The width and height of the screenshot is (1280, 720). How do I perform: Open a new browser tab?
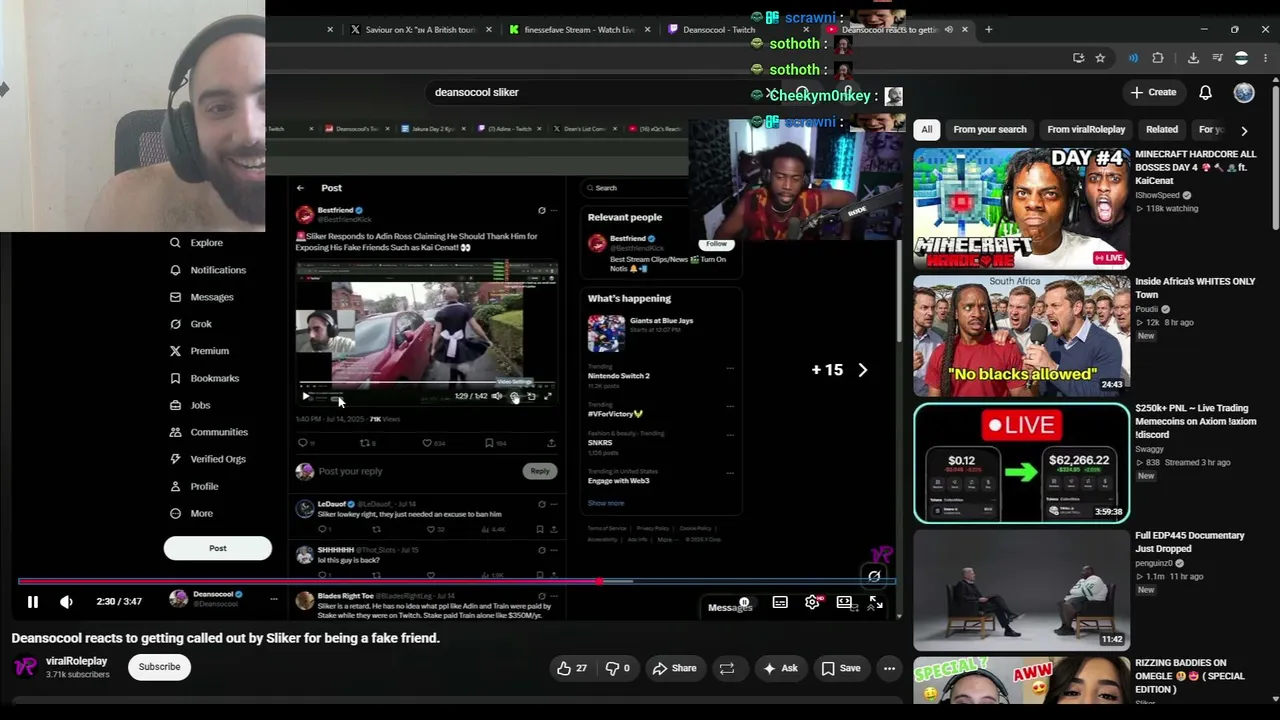988,29
